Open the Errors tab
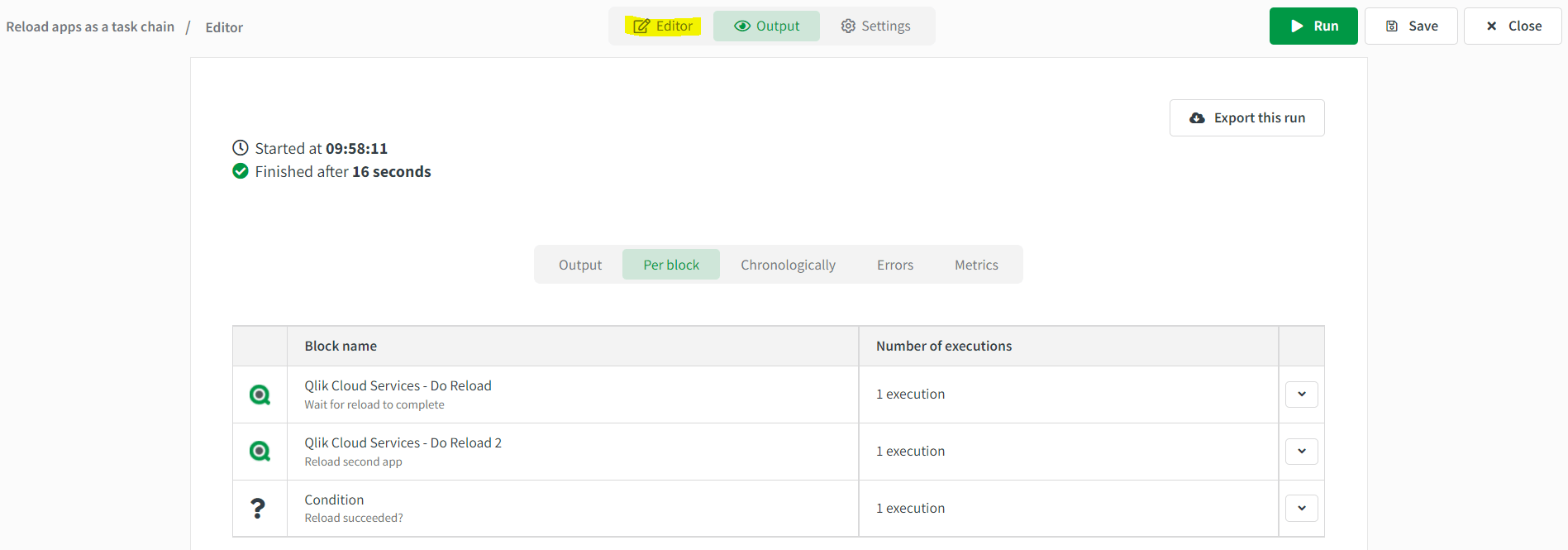1568x550 pixels. (894, 265)
